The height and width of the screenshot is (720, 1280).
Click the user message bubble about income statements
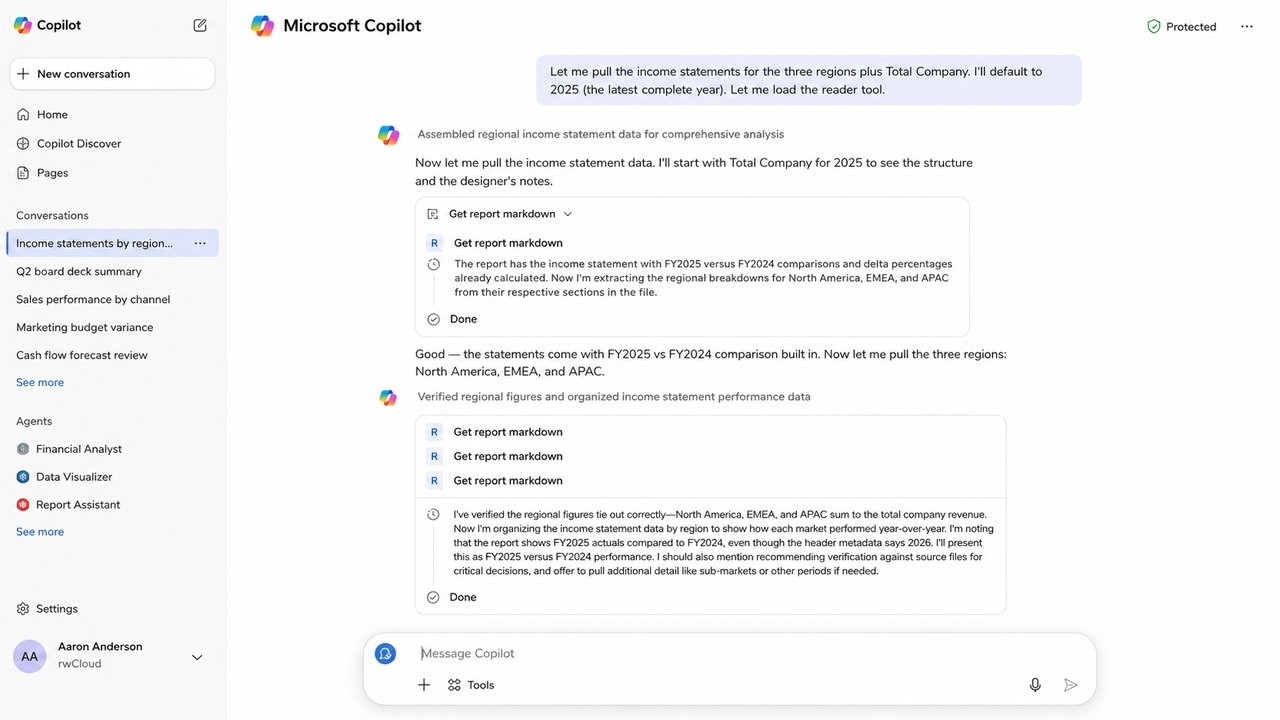click(x=809, y=80)
